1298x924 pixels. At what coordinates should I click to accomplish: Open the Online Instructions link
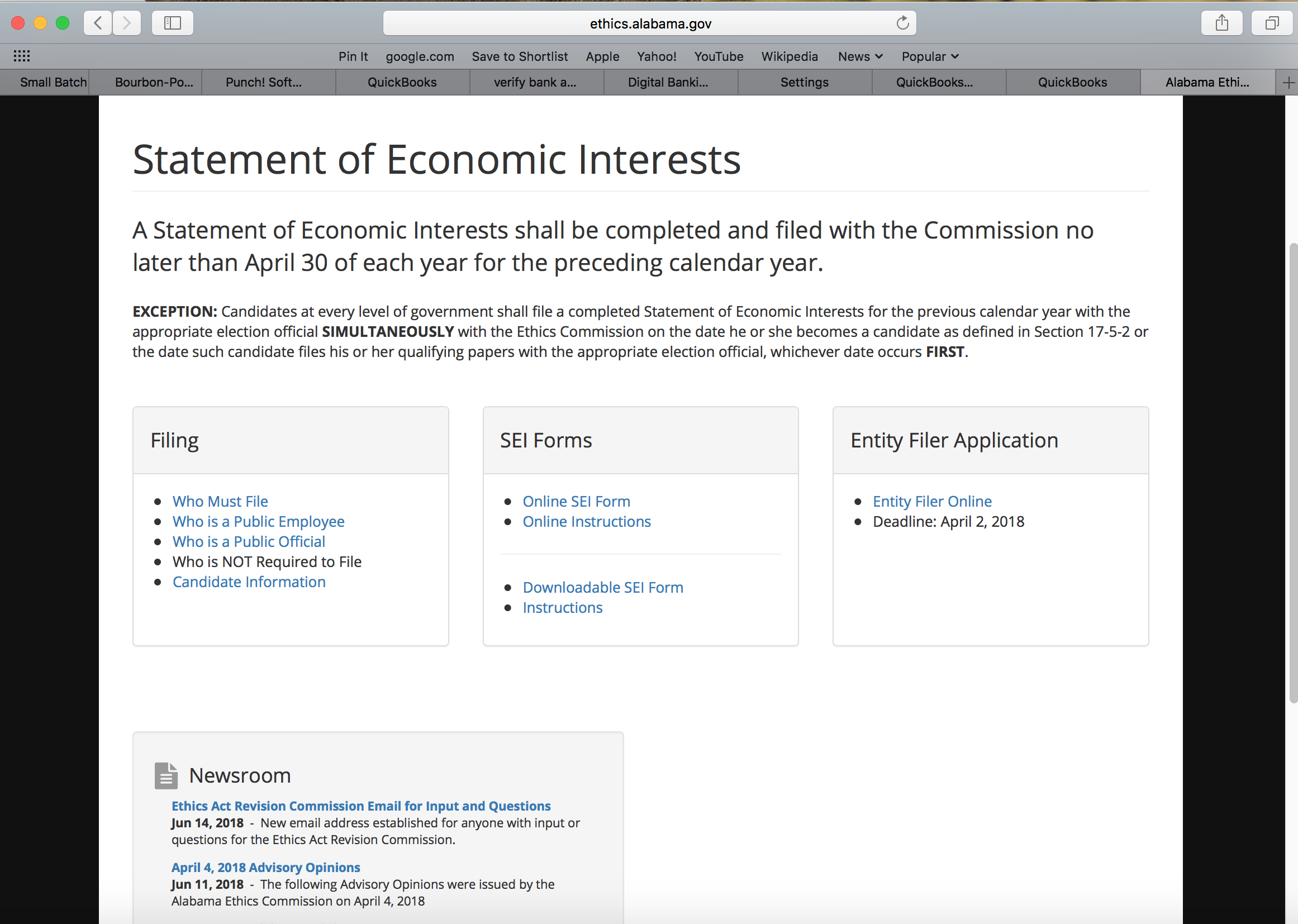coord(587,521)
